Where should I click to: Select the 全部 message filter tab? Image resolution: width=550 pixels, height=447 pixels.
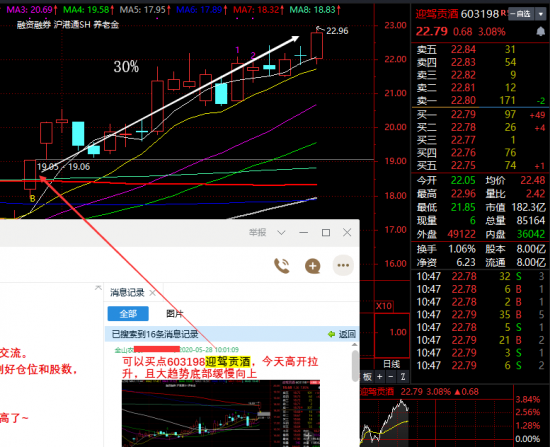128,314
